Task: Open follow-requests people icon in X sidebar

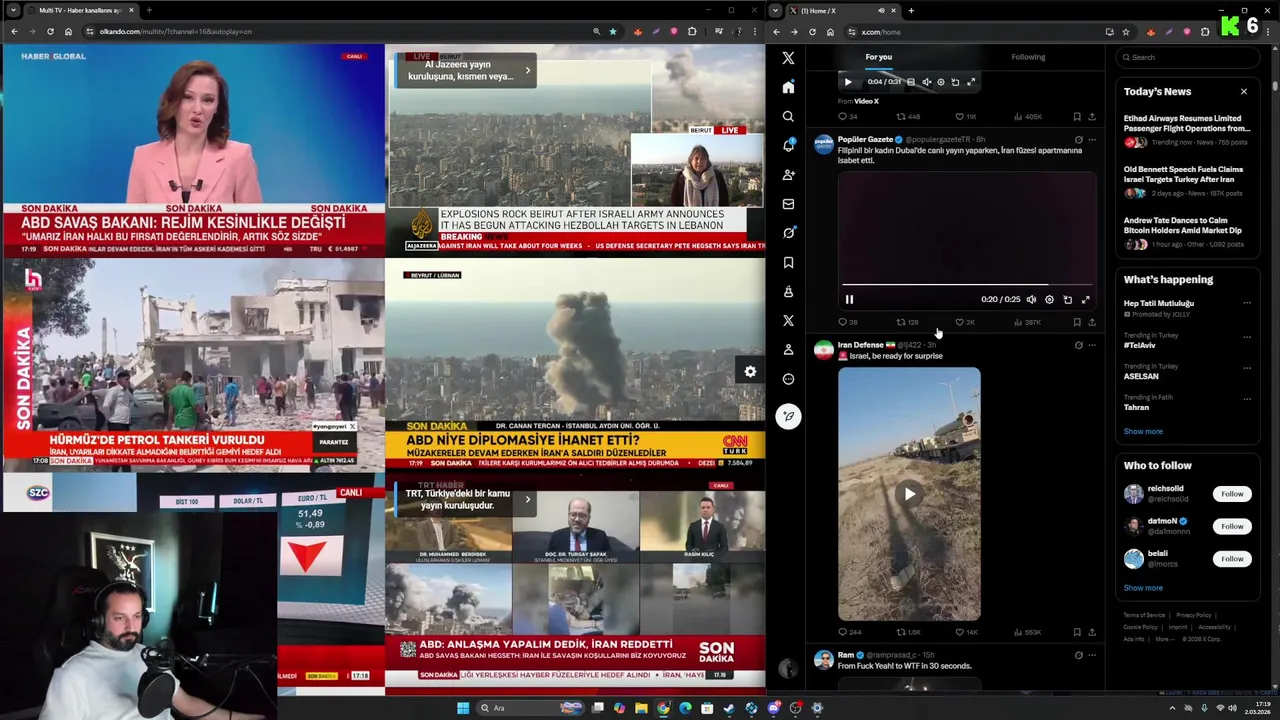Action: click(788, 175)
